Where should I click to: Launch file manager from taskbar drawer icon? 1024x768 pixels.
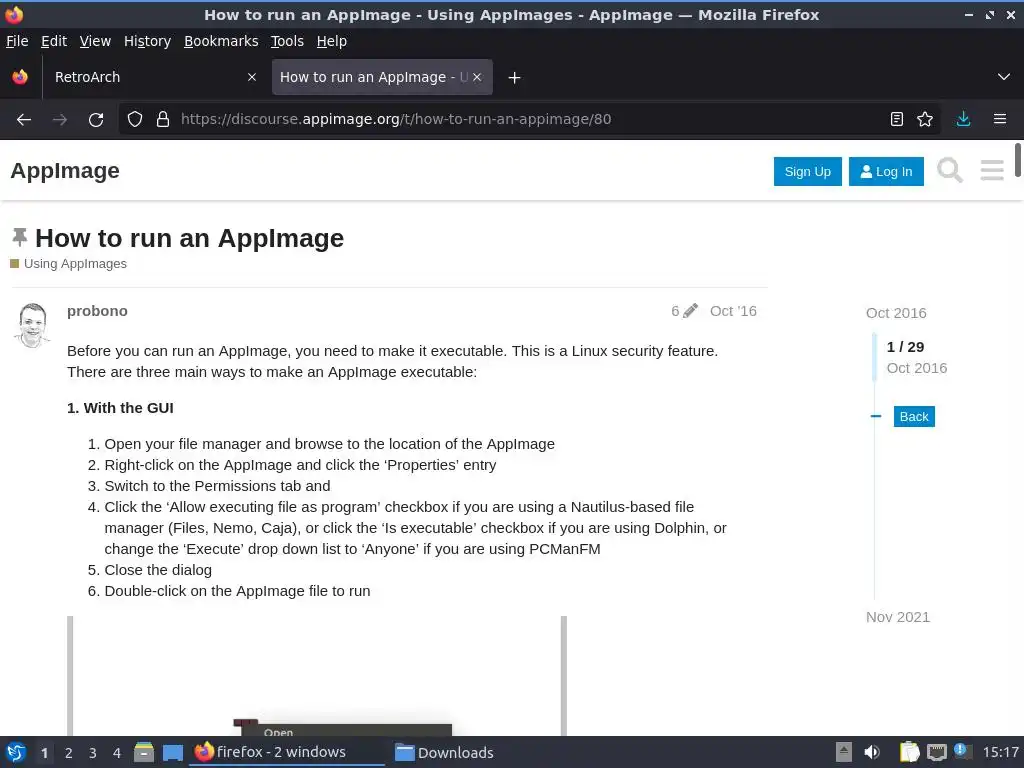click(x=144, y=752)
